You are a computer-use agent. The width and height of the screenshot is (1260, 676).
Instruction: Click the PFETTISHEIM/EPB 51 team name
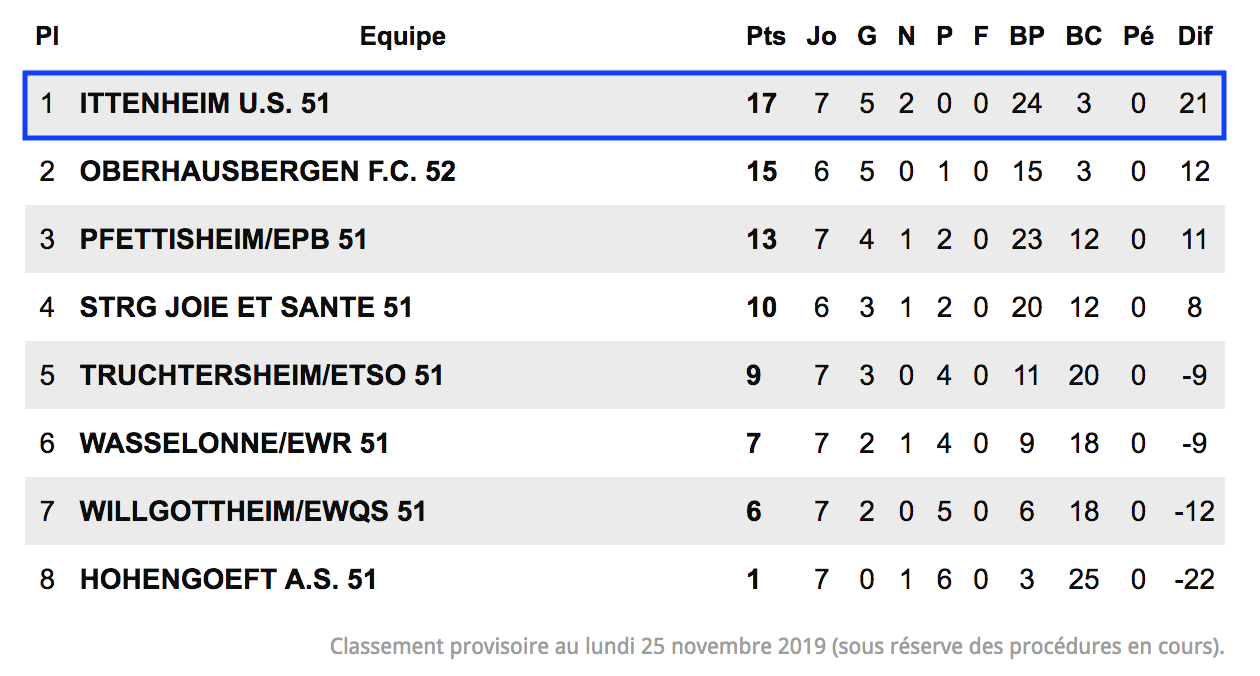(x=224, y=240)
